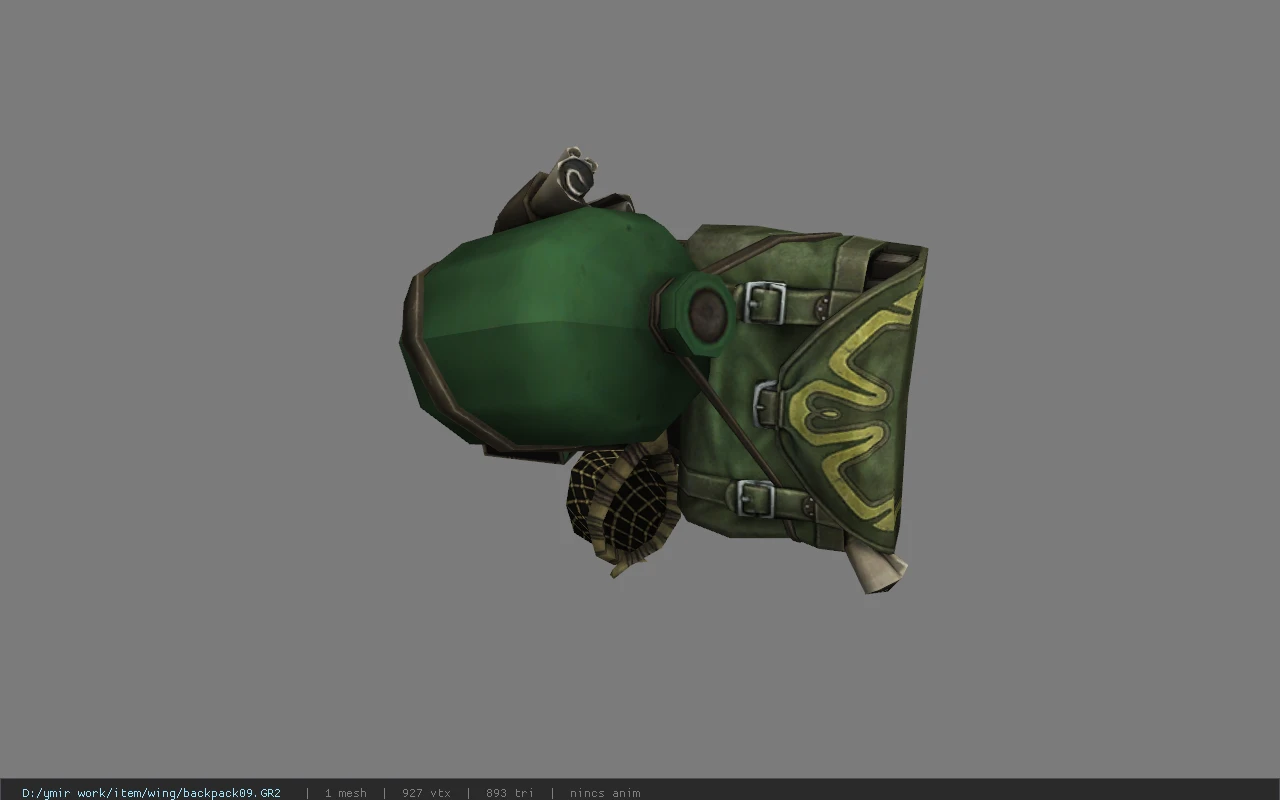Click the file path backpack09.GR2 in status bar

[151, 793]
